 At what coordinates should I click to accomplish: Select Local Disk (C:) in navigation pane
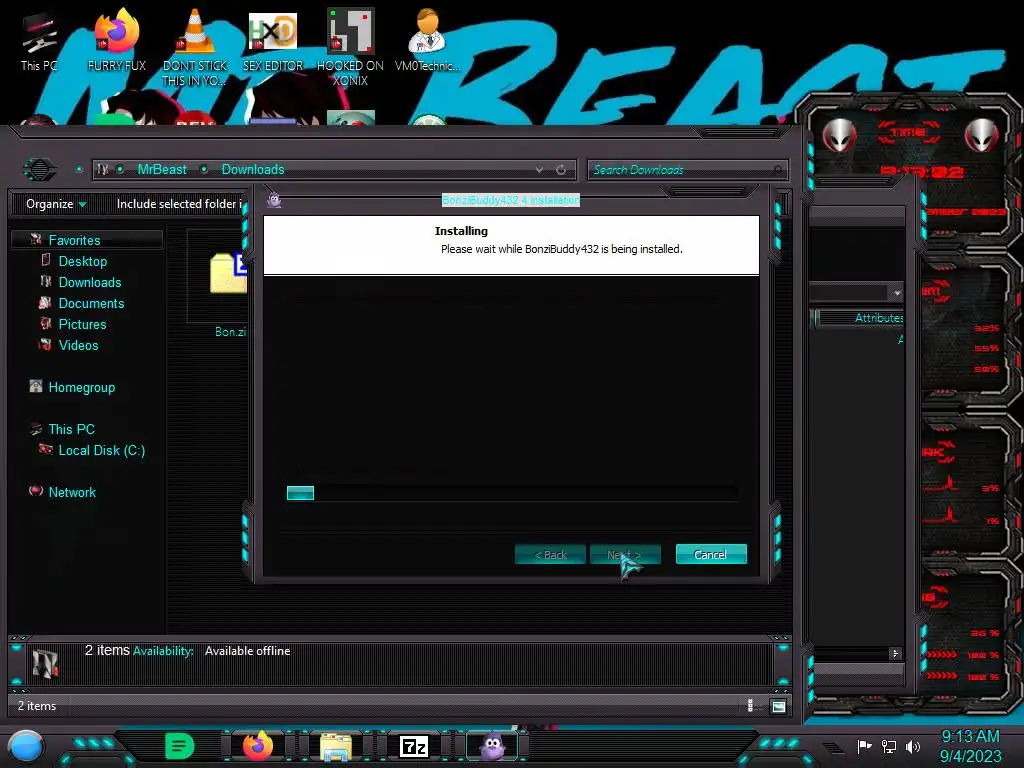[x=102, y=451]
